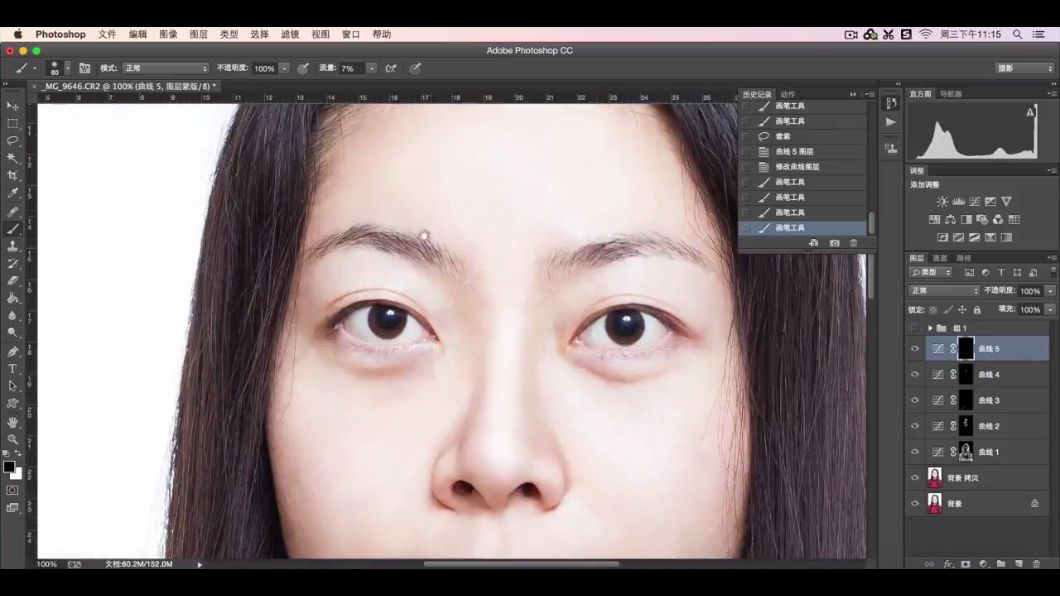
Task: Select the Lasso tool in the toolbox
Action: [x=13, y=141]
